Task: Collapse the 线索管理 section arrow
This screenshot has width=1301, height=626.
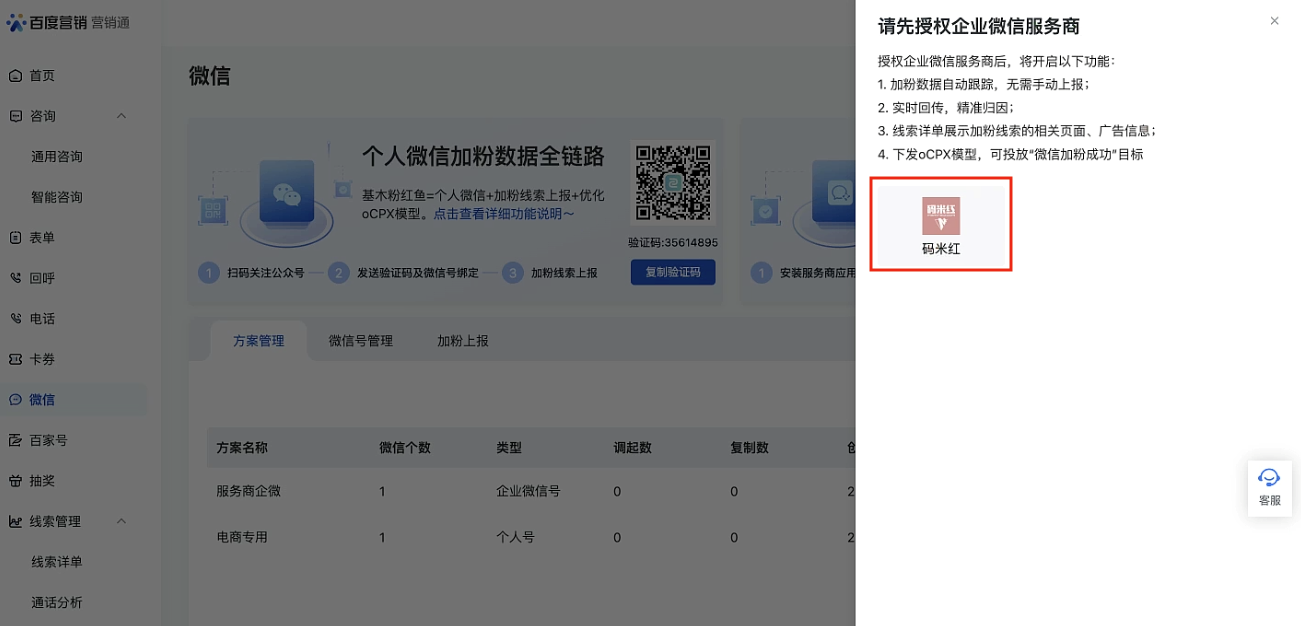Action: (122, 521)
